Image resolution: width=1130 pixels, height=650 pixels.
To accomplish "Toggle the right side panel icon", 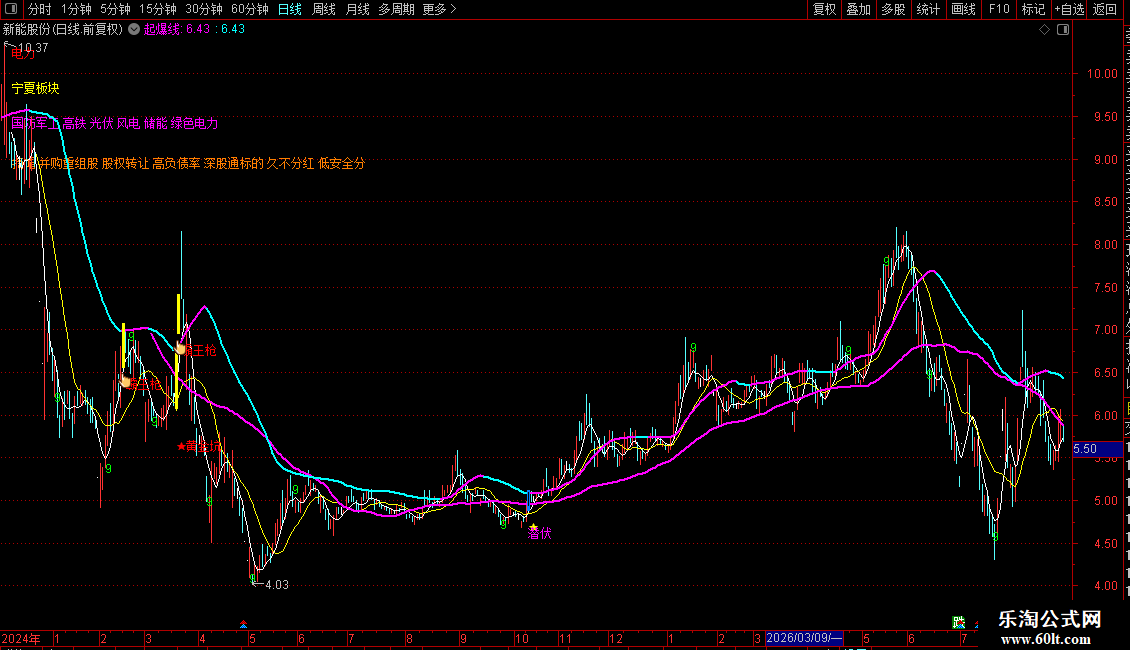I will 1063,30.
